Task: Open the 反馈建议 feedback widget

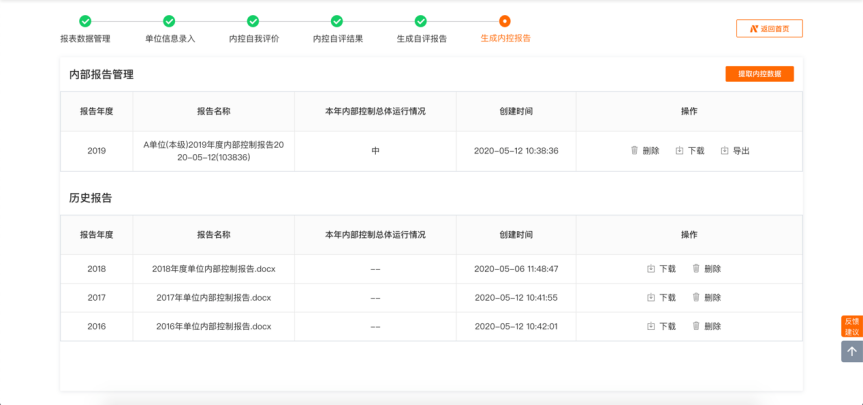Action: click(x=851, y=326)
